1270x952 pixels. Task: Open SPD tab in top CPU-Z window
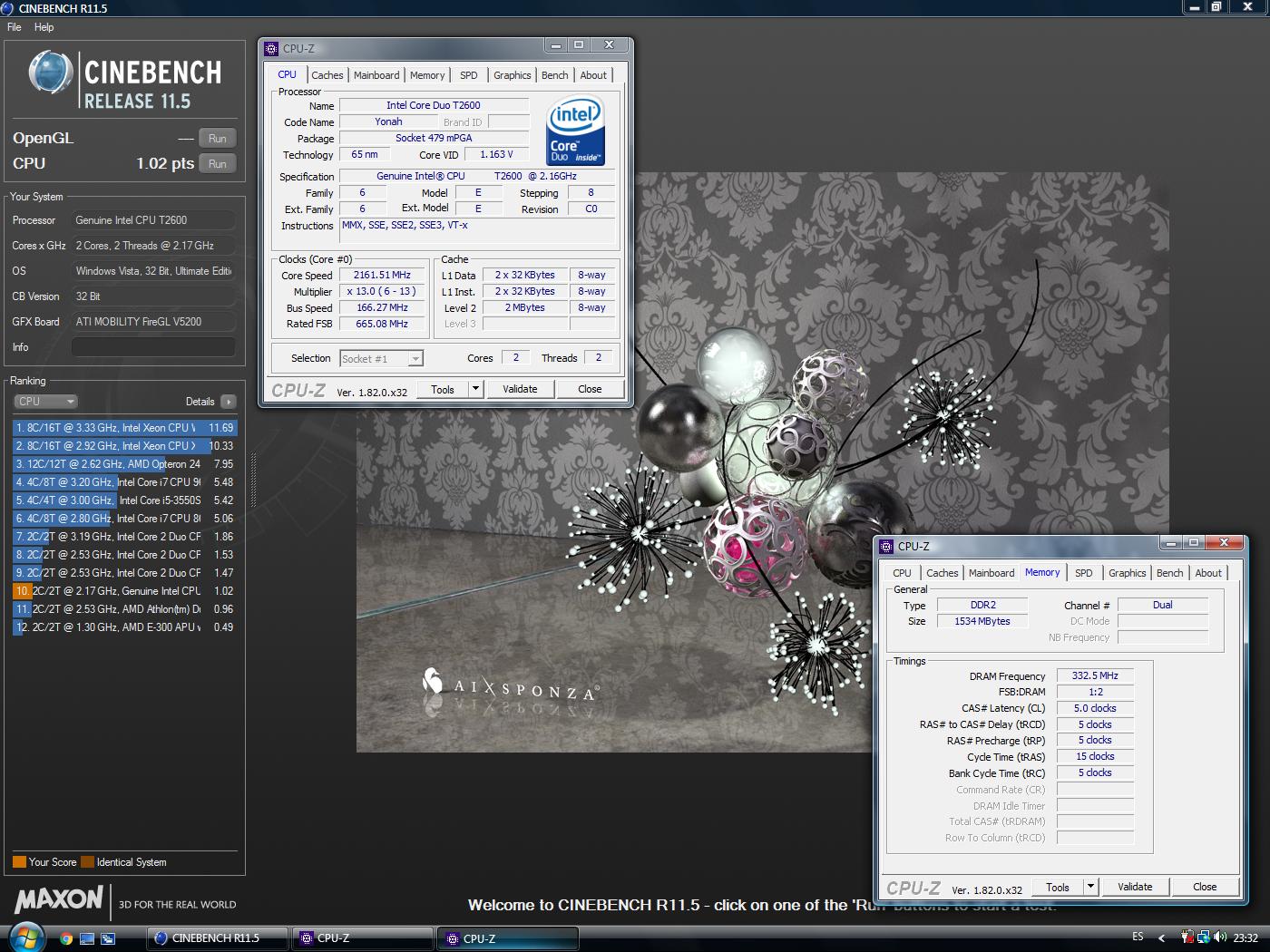(468, 75)
